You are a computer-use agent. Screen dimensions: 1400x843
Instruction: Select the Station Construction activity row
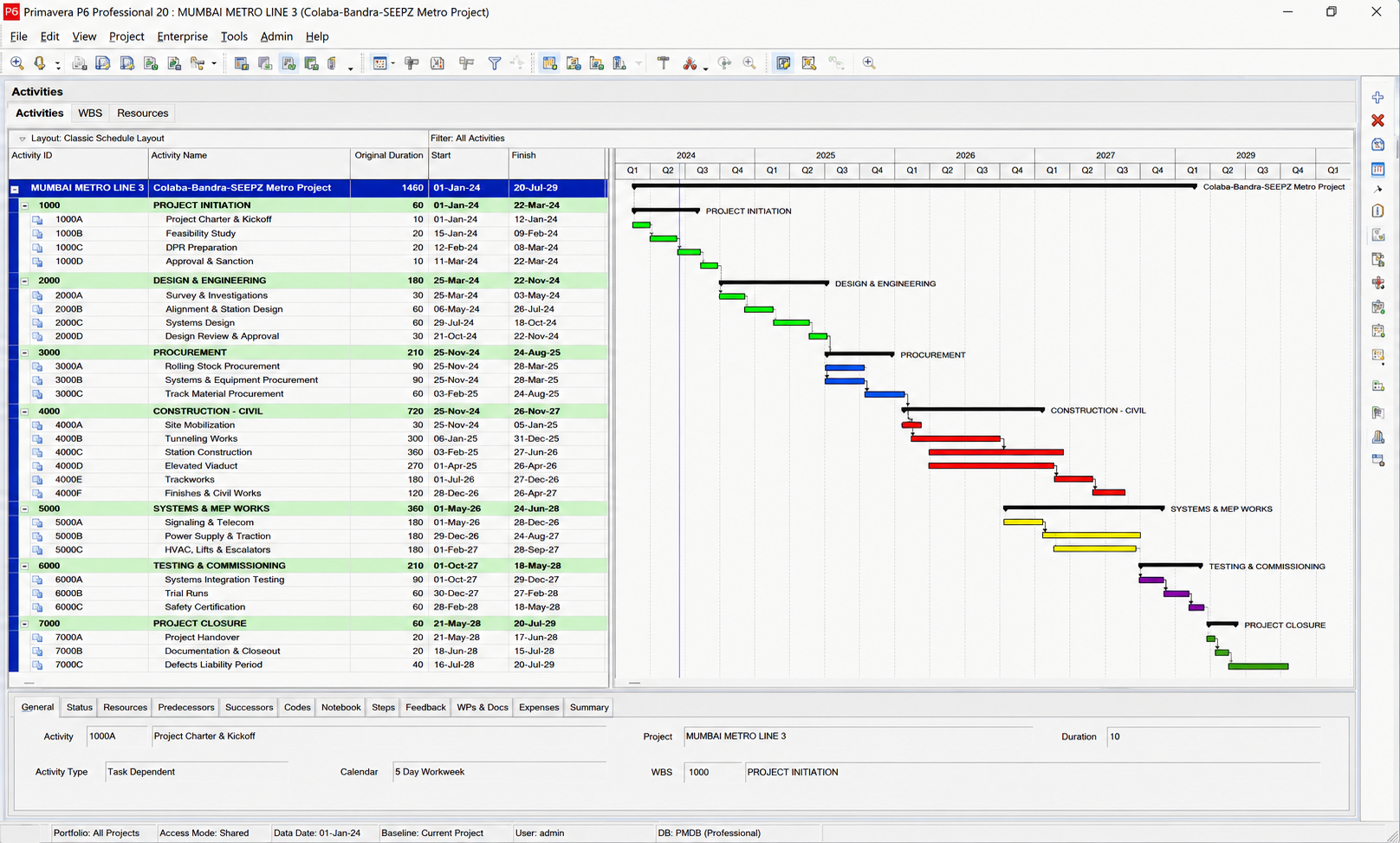click(308, 452)
